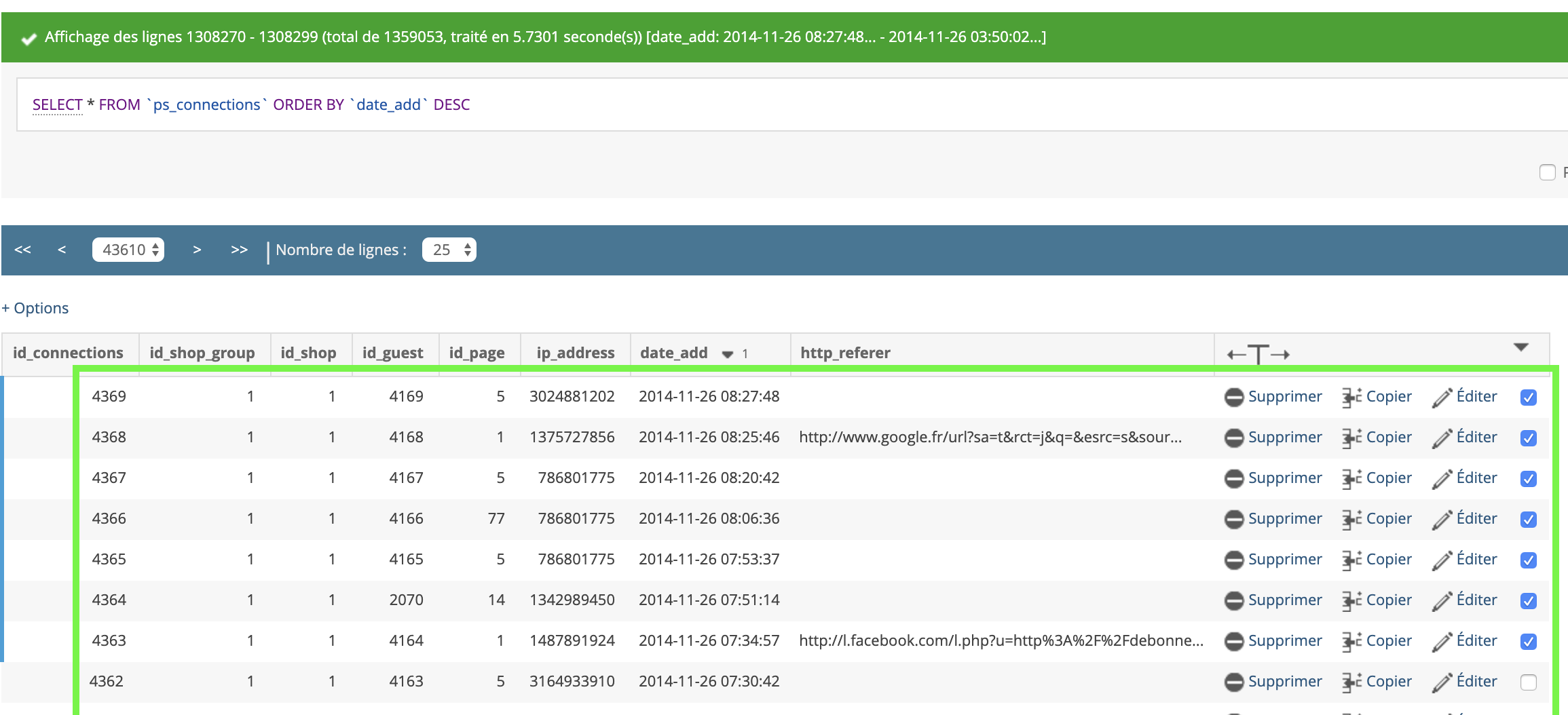Sort by the id_connections column header
Viewport: 1568px width, 715px height.
point(68,353)
